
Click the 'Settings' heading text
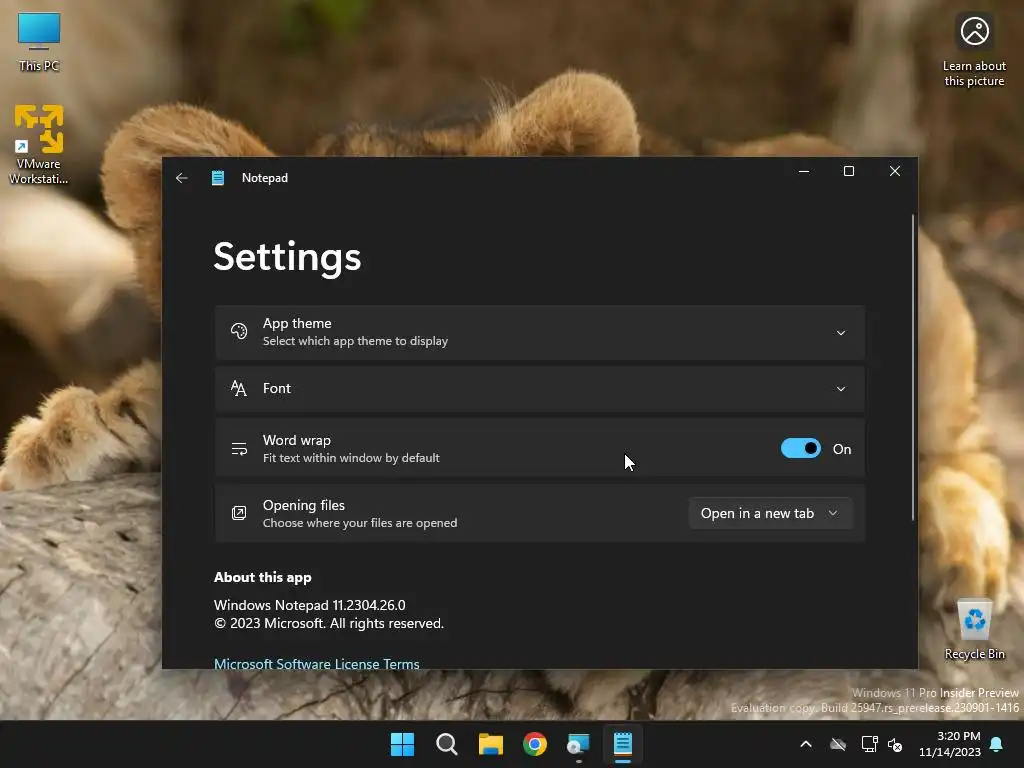287,257
